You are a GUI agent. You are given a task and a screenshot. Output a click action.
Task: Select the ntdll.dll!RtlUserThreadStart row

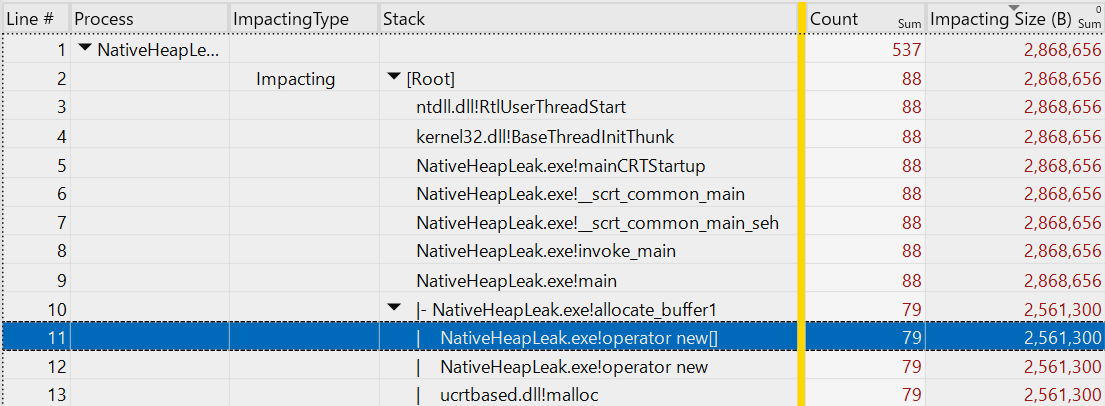tap(521, 107)
